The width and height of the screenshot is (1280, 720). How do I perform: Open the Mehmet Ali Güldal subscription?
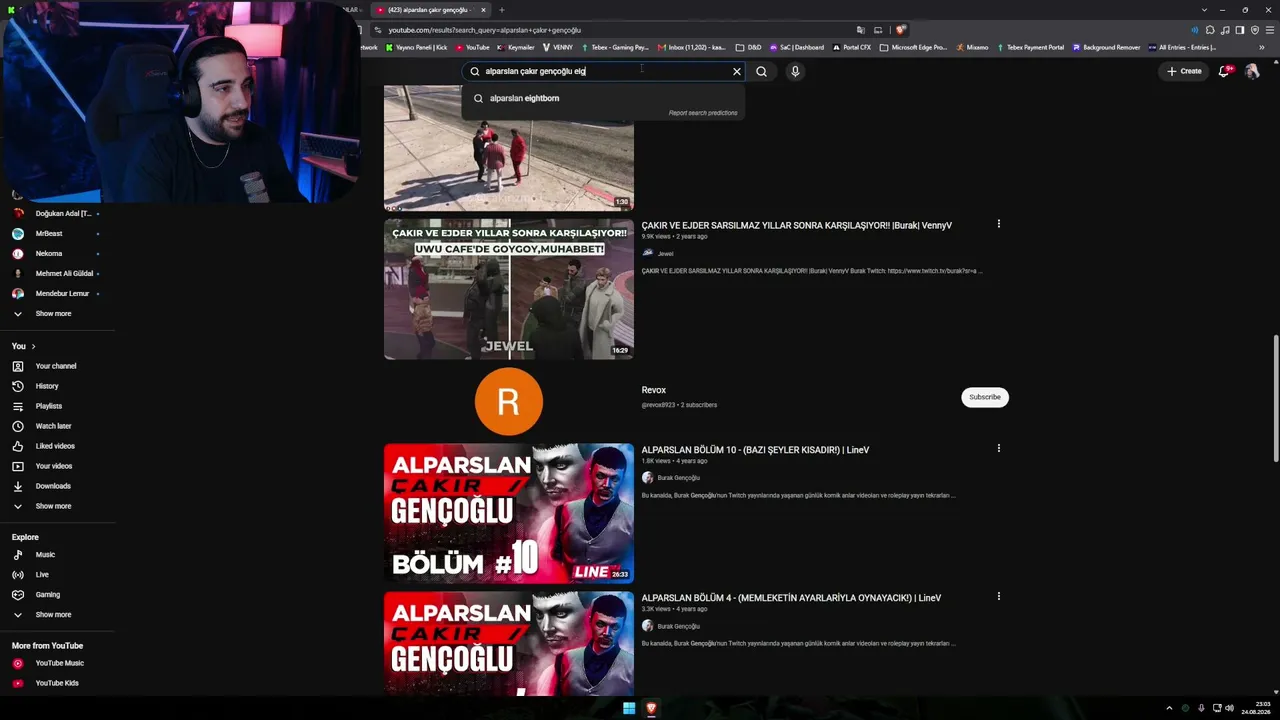coord(64,274)
